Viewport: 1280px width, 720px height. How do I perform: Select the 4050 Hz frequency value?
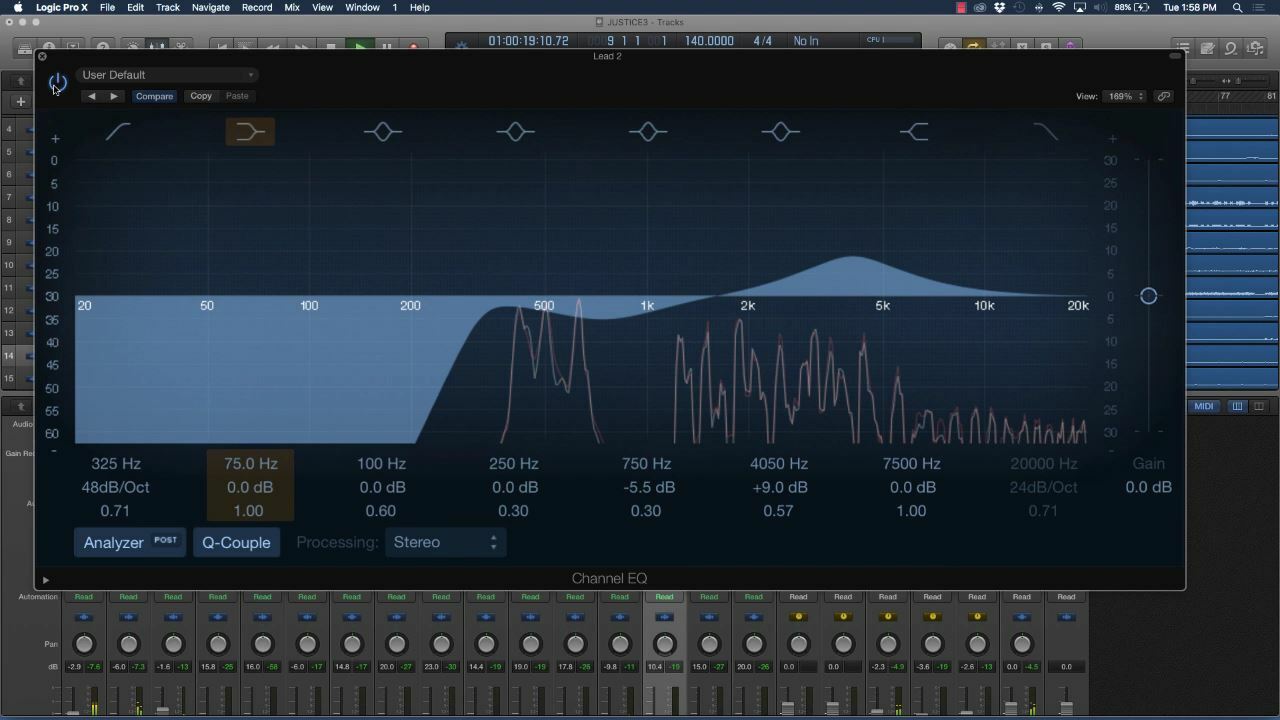click(x=779, y=464)
